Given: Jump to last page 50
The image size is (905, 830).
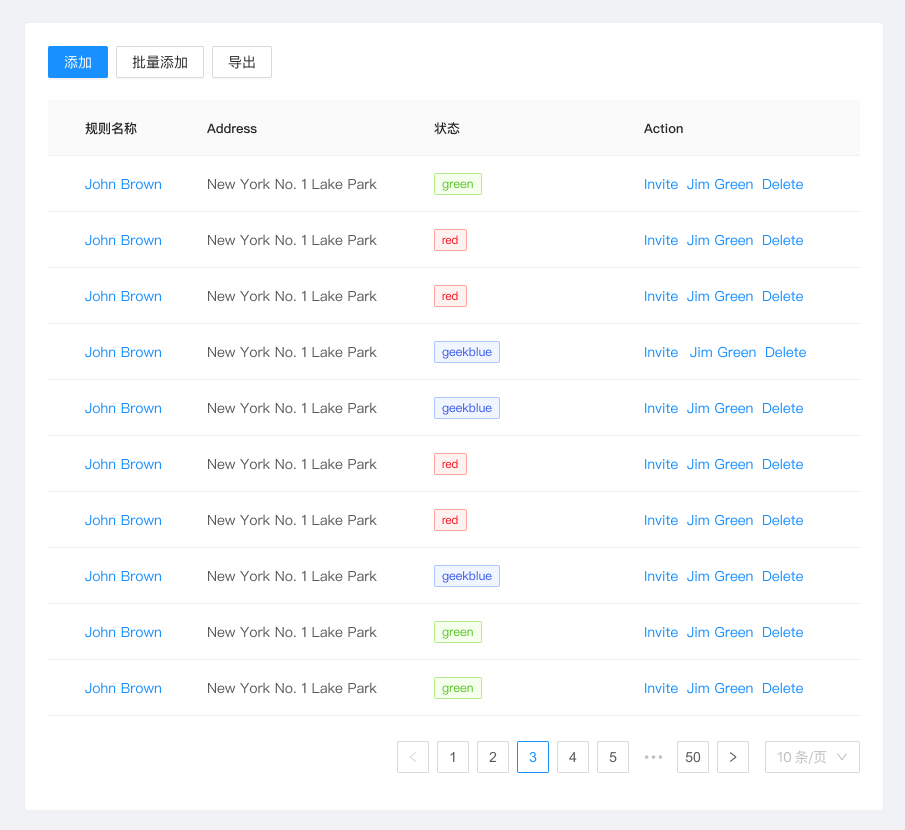Looking at the screenshot, I should tap(693, 757).
